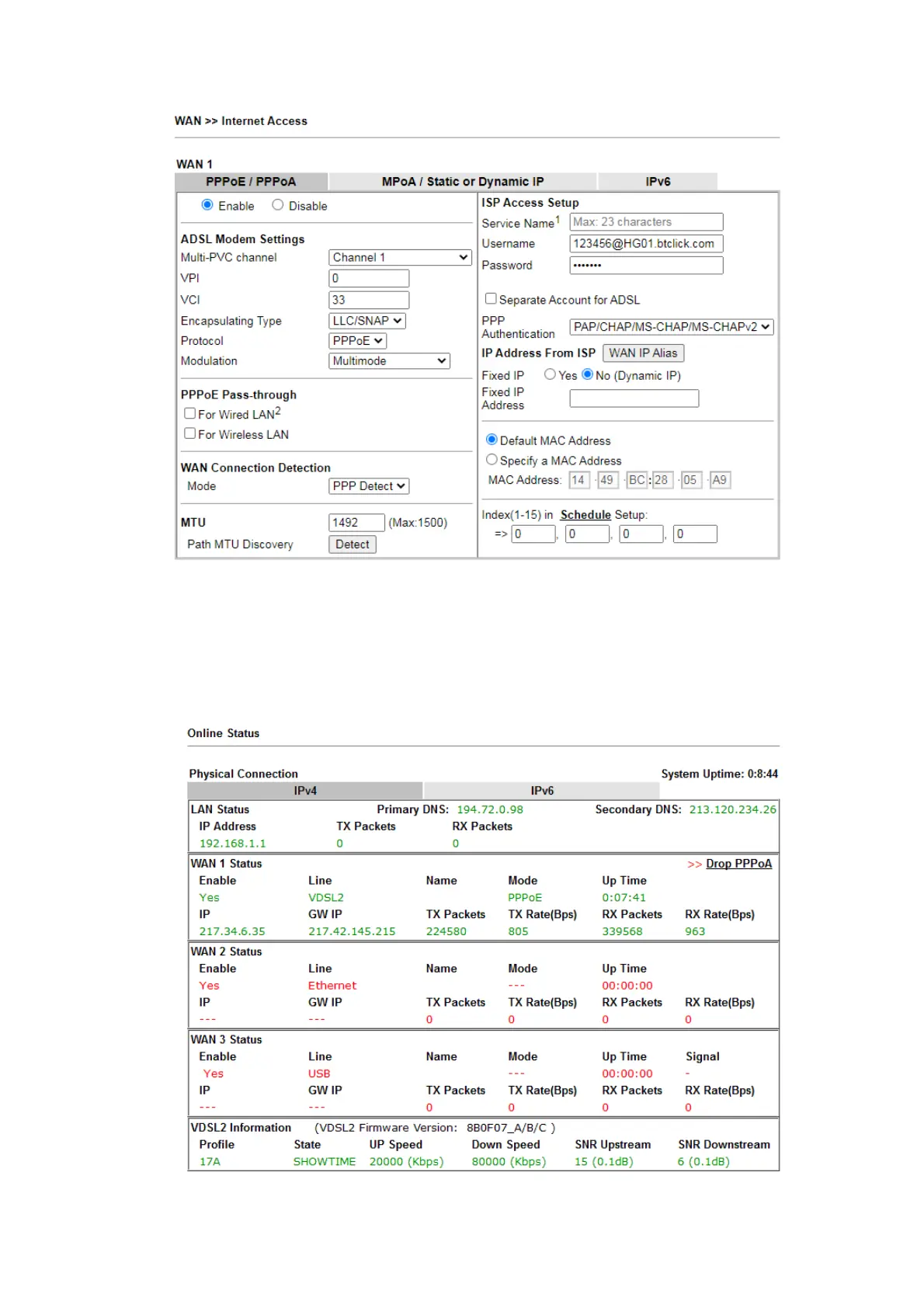Click VDSL2 Profile value 17A
Image resolution: width=924 pixels, height=1308 pixels.
click(210, 1162)
